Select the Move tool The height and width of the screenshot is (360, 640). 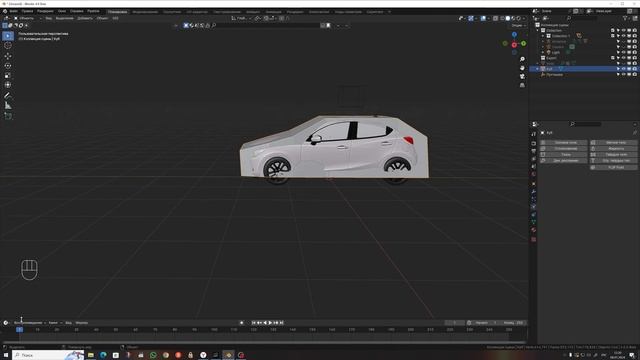(x=8, y=56)
